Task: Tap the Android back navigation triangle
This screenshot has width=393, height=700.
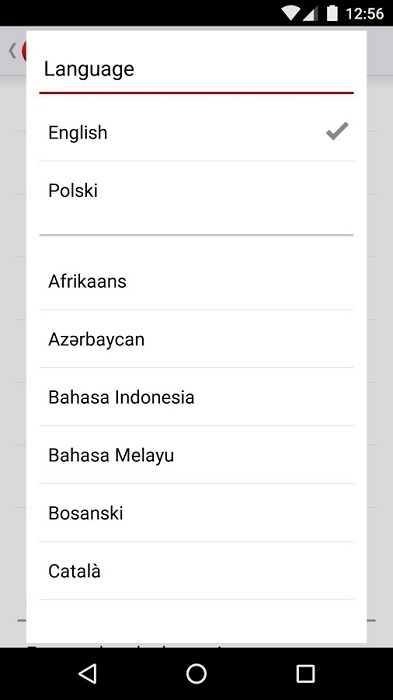Action: coord(88,673)
